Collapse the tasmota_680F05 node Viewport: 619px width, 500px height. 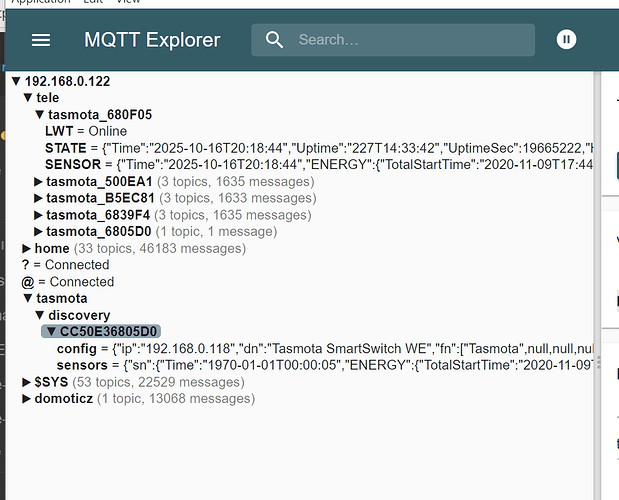click(39, 115)
